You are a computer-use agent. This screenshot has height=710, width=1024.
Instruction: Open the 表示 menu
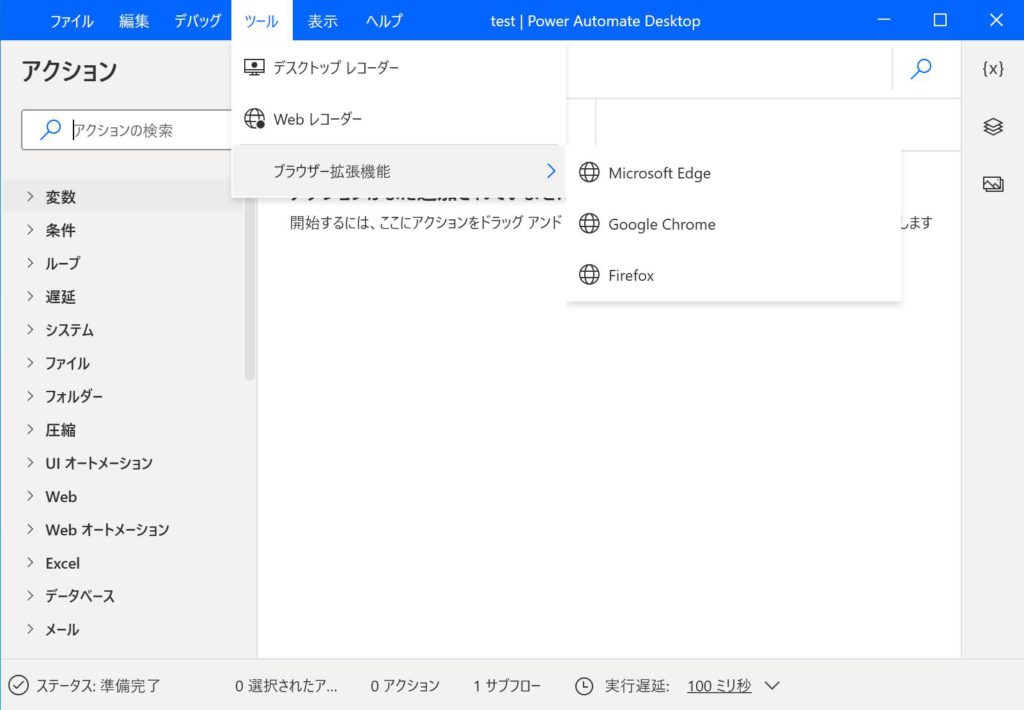pos(323,21)
